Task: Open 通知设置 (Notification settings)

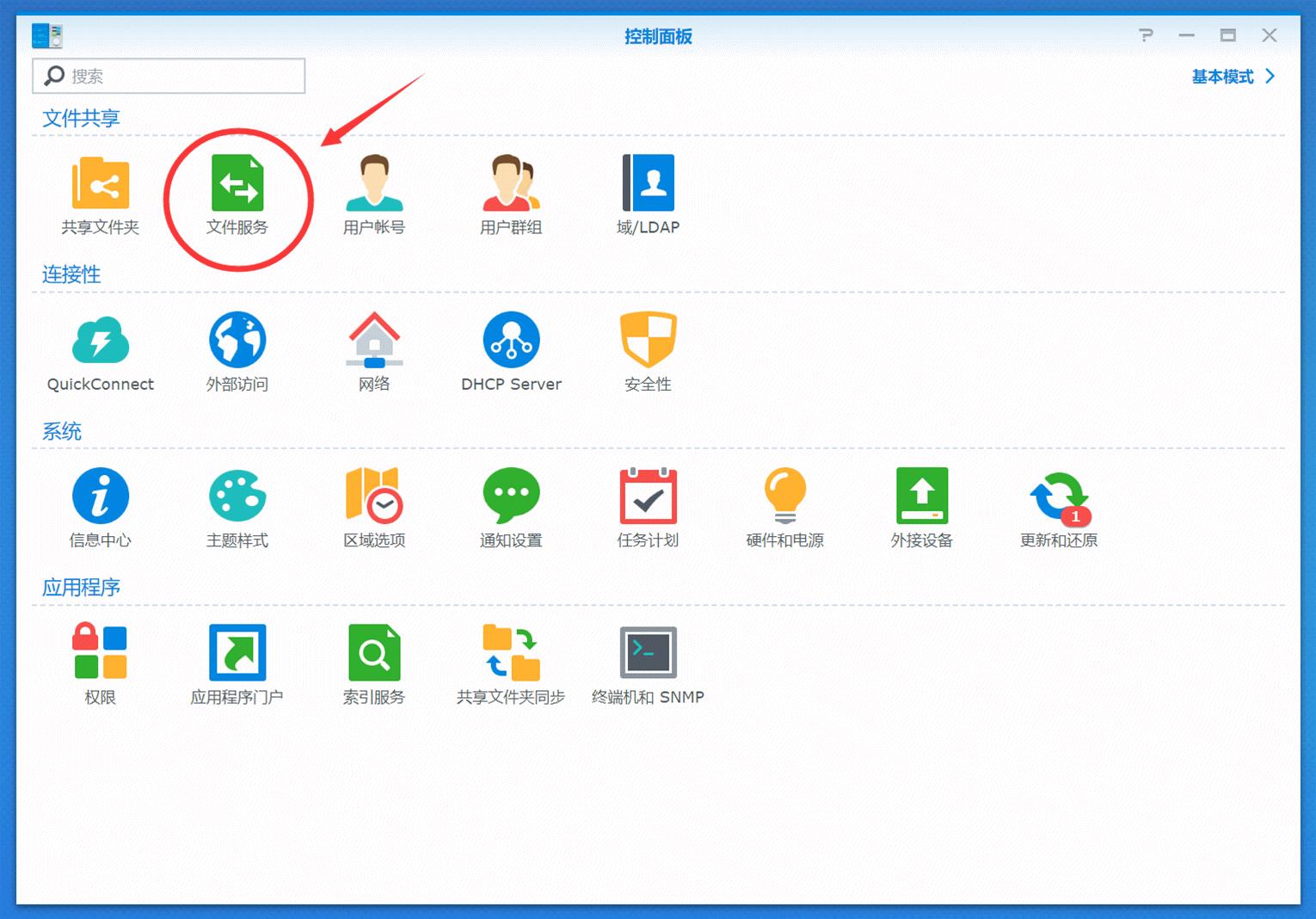Action: pos(511,496)
